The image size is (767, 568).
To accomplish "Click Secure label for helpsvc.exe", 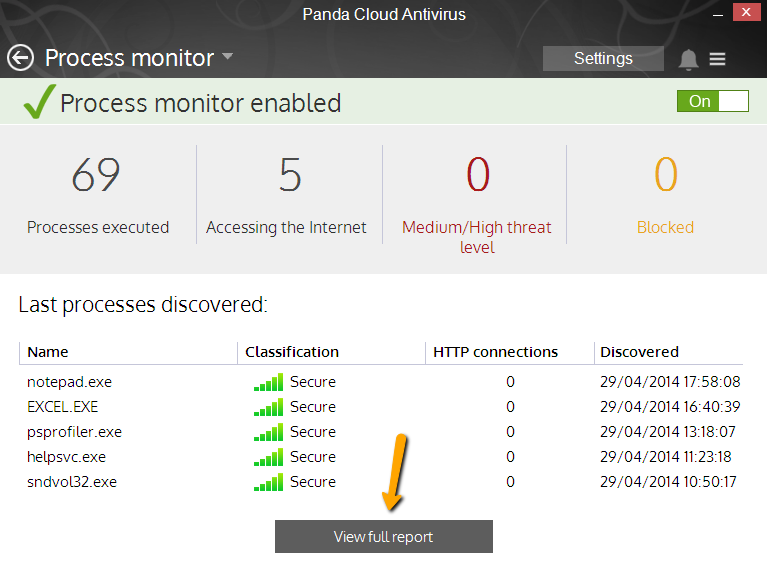I will point(313,457).
